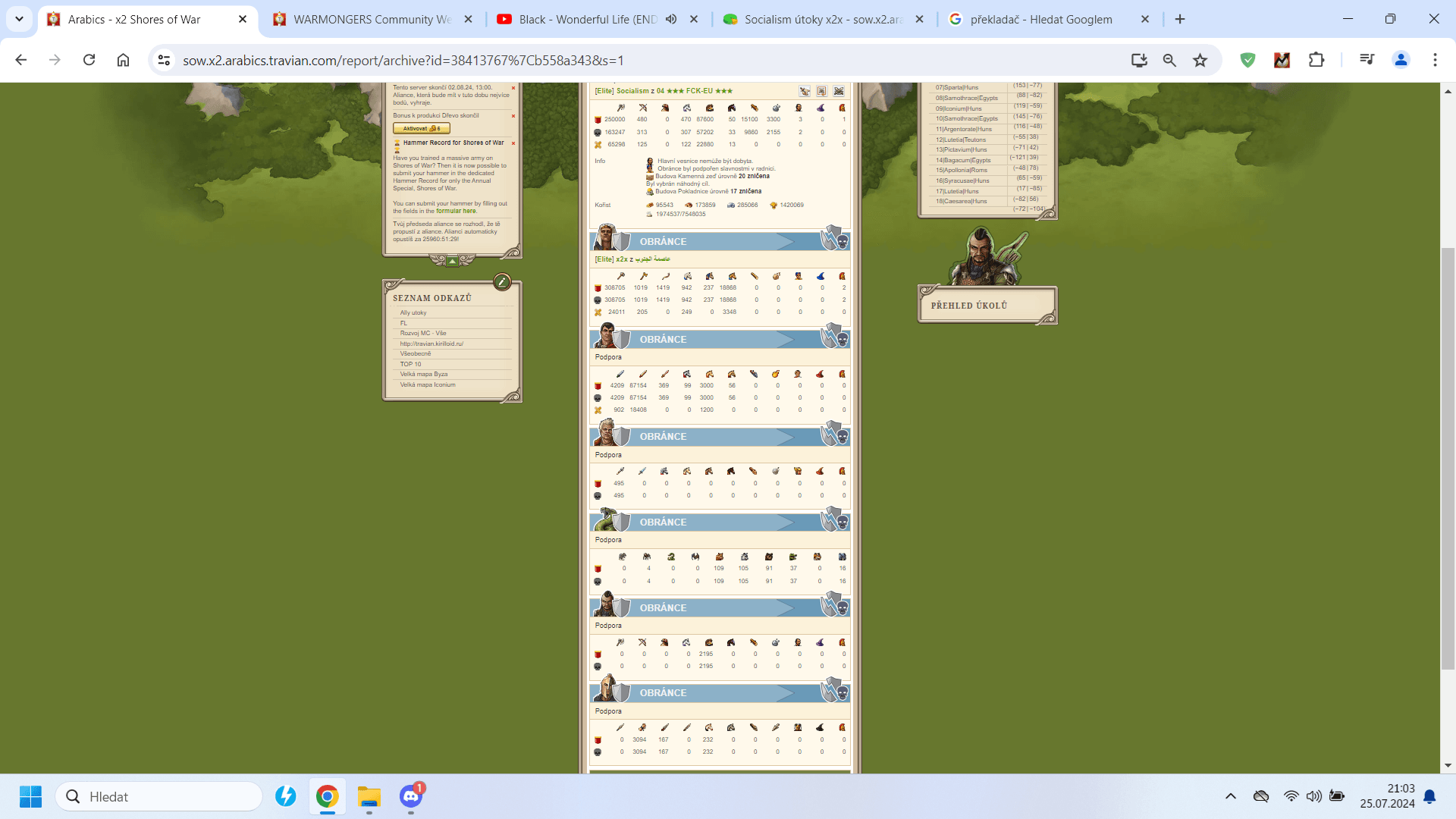Open 'Velká mapa Byza' link

coord(424,374)
